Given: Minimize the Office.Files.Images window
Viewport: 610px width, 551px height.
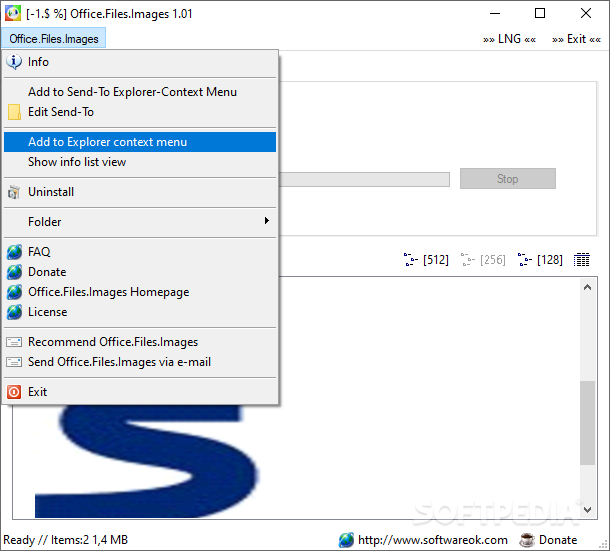Looking at the screenshot, I should coord(495,14).
